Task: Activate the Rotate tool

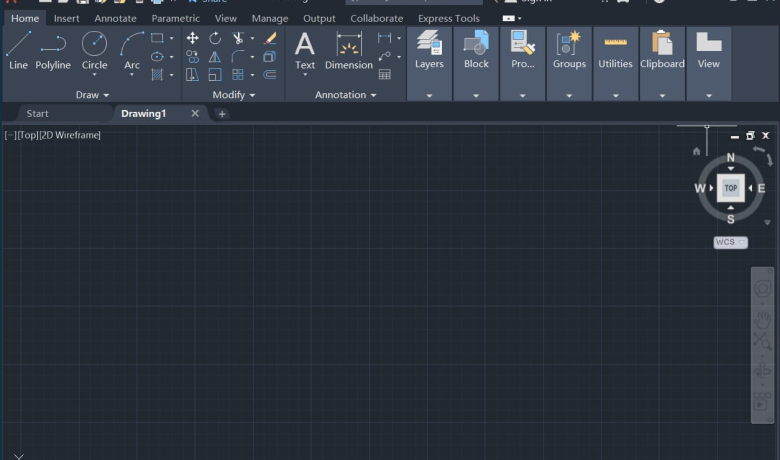Action: coord(215,38)
